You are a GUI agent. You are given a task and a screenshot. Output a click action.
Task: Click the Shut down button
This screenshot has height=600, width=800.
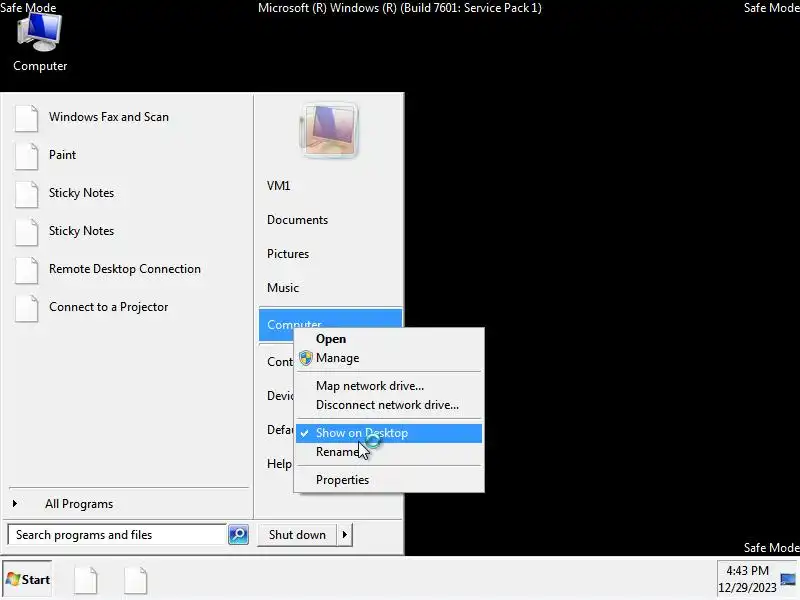pos(297,535)
